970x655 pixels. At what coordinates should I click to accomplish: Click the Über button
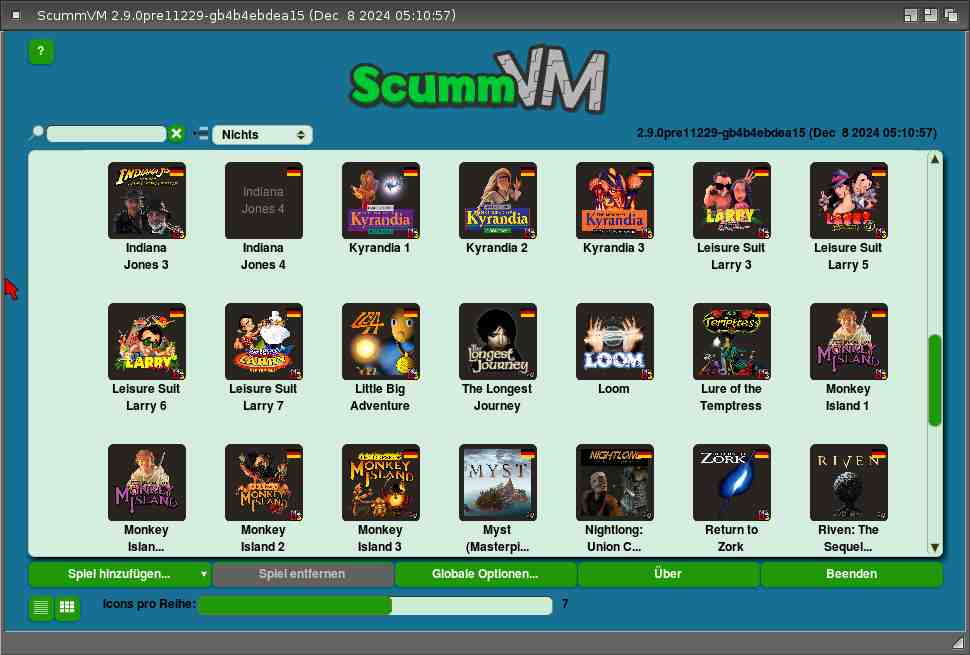pos(668,574)
